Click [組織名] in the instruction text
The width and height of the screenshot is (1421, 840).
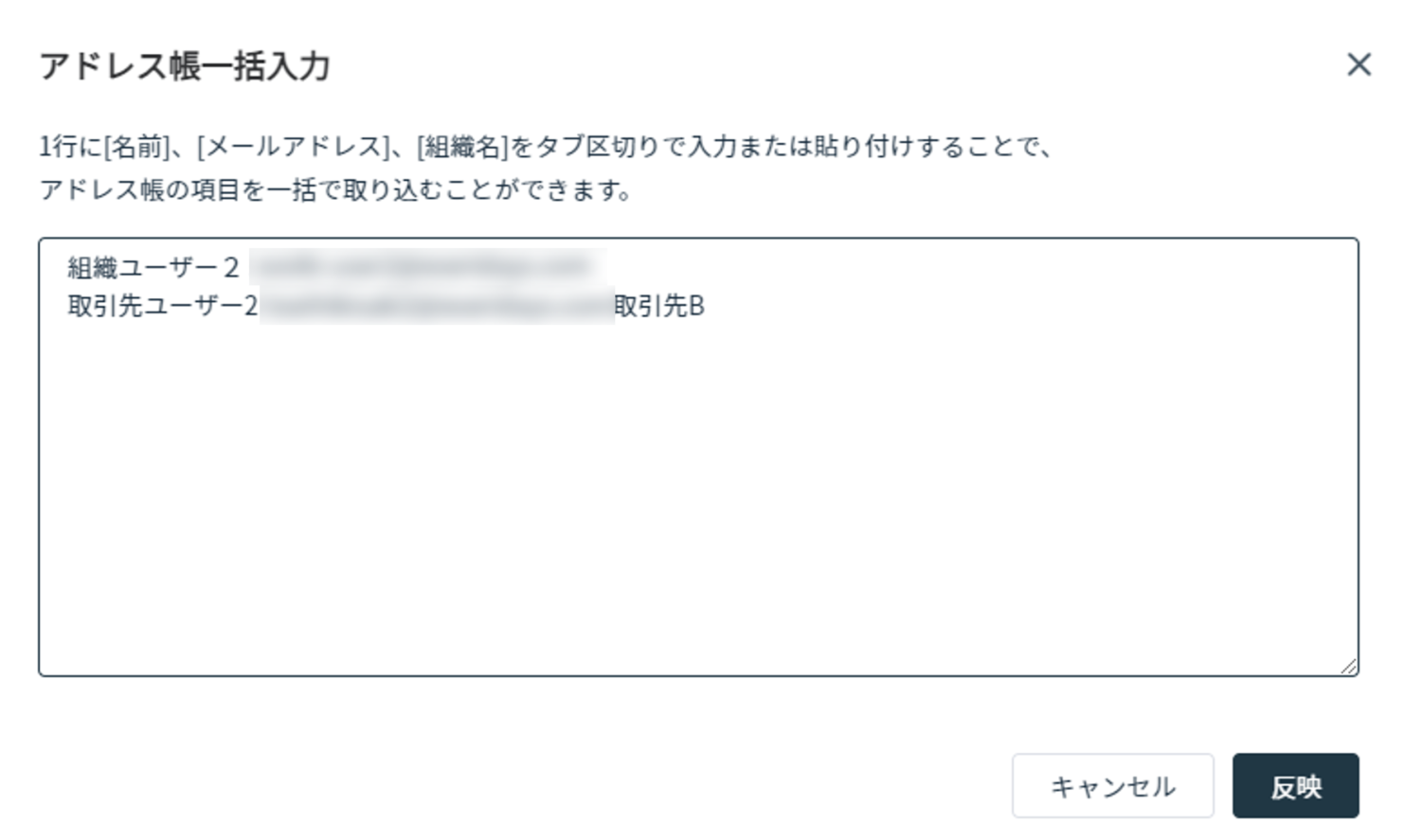[461, 147]
